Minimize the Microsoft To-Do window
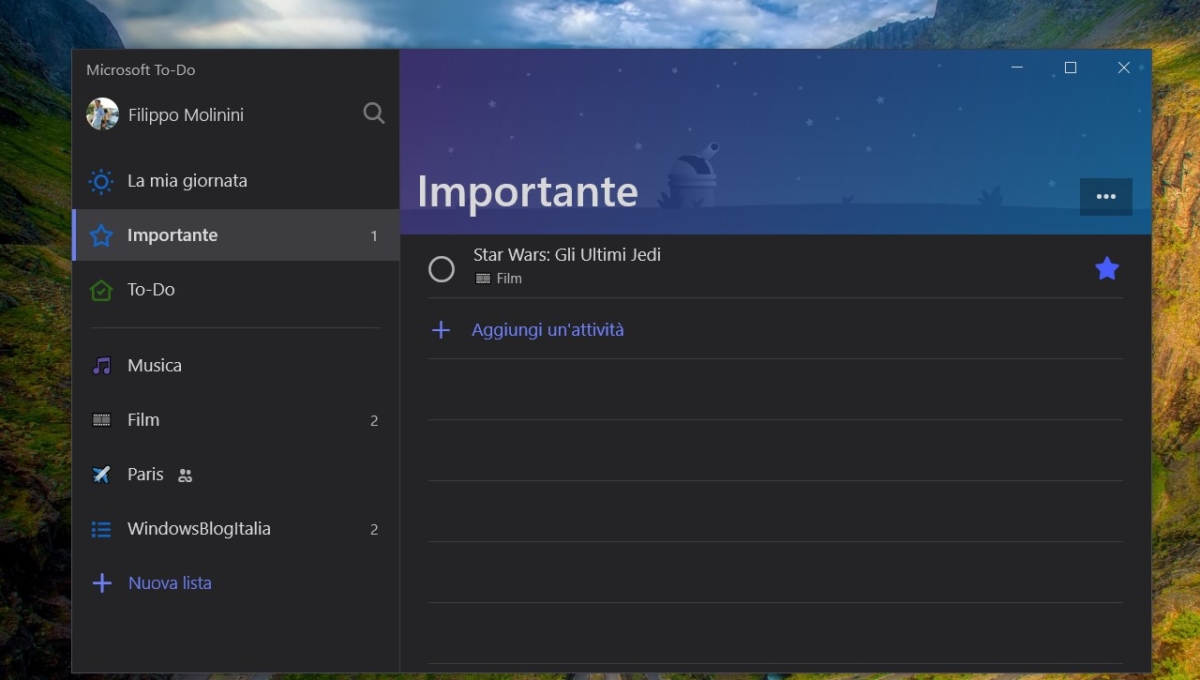The width and height of the screenshot is (1200, 680). [1017, 68]
